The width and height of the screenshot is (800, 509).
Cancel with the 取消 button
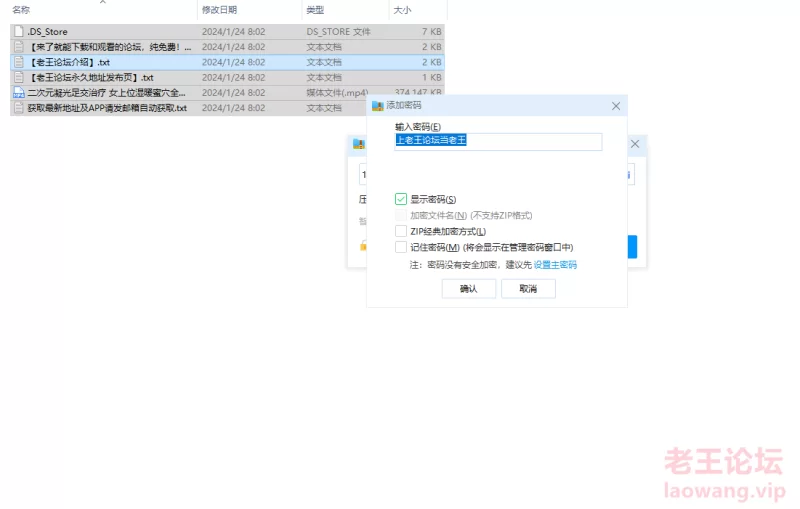tap(528, 289)
